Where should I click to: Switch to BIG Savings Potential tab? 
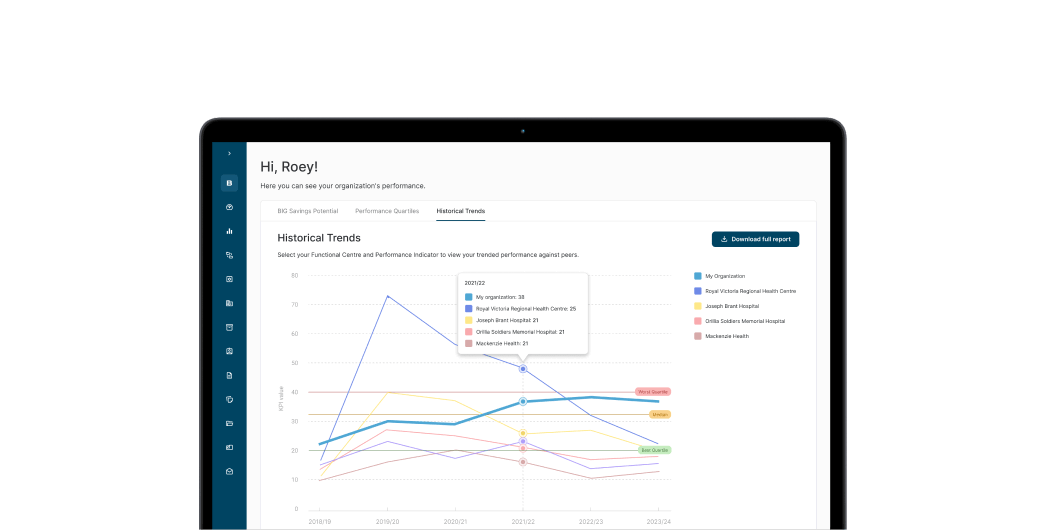[x=307, y=211]
